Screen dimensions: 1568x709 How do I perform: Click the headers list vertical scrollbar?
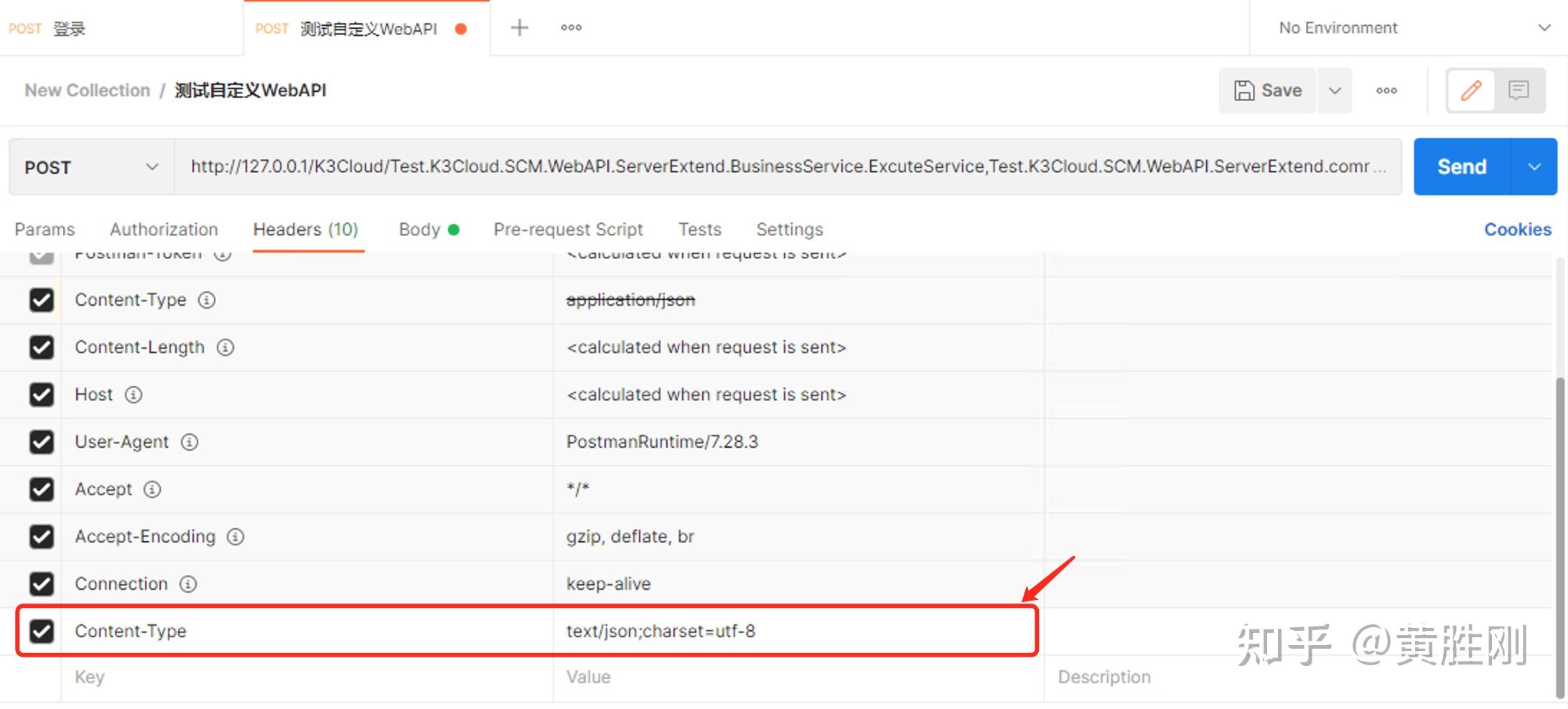[x=1560, y=536]
